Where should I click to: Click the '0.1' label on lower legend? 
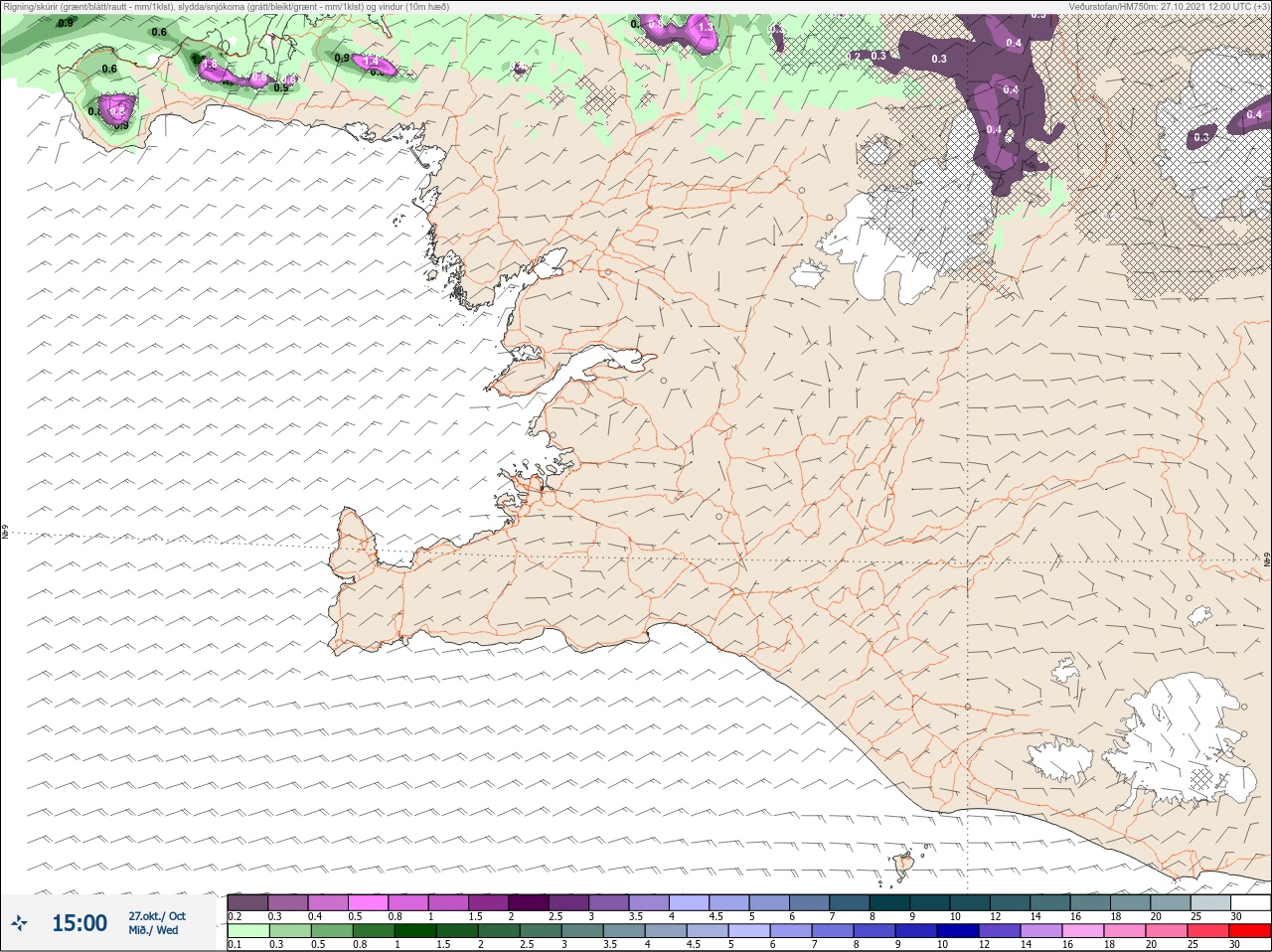point(235,945)
